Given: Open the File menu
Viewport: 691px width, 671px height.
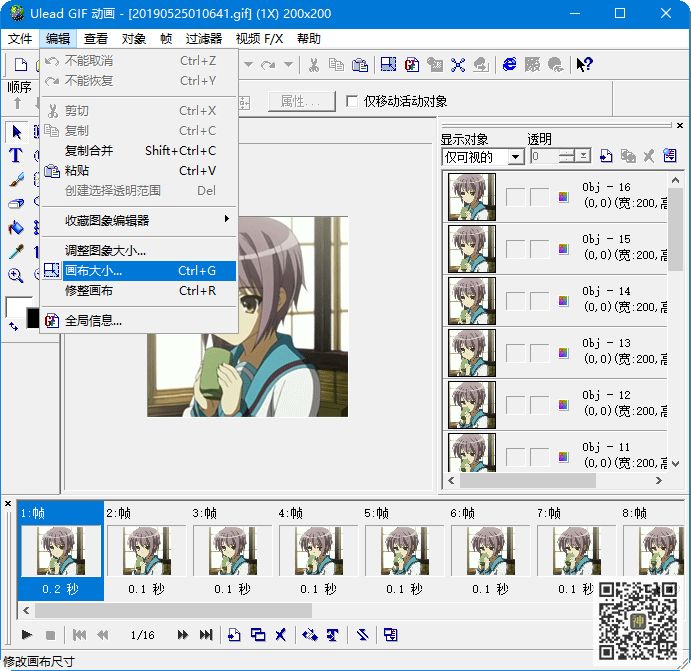Looking at the screenshot, I should (x=20, y=39).
